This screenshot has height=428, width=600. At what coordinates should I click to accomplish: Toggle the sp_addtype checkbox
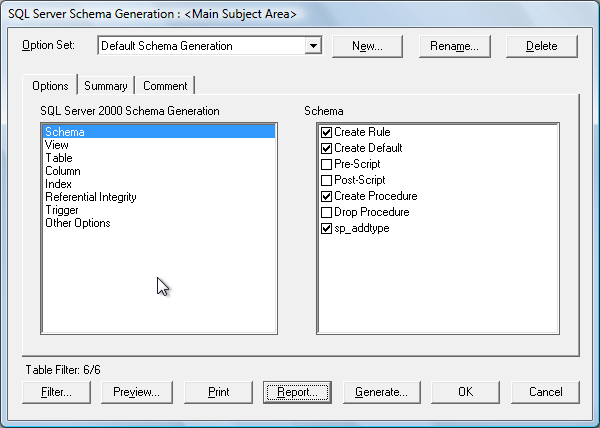[x=326, y=228]
